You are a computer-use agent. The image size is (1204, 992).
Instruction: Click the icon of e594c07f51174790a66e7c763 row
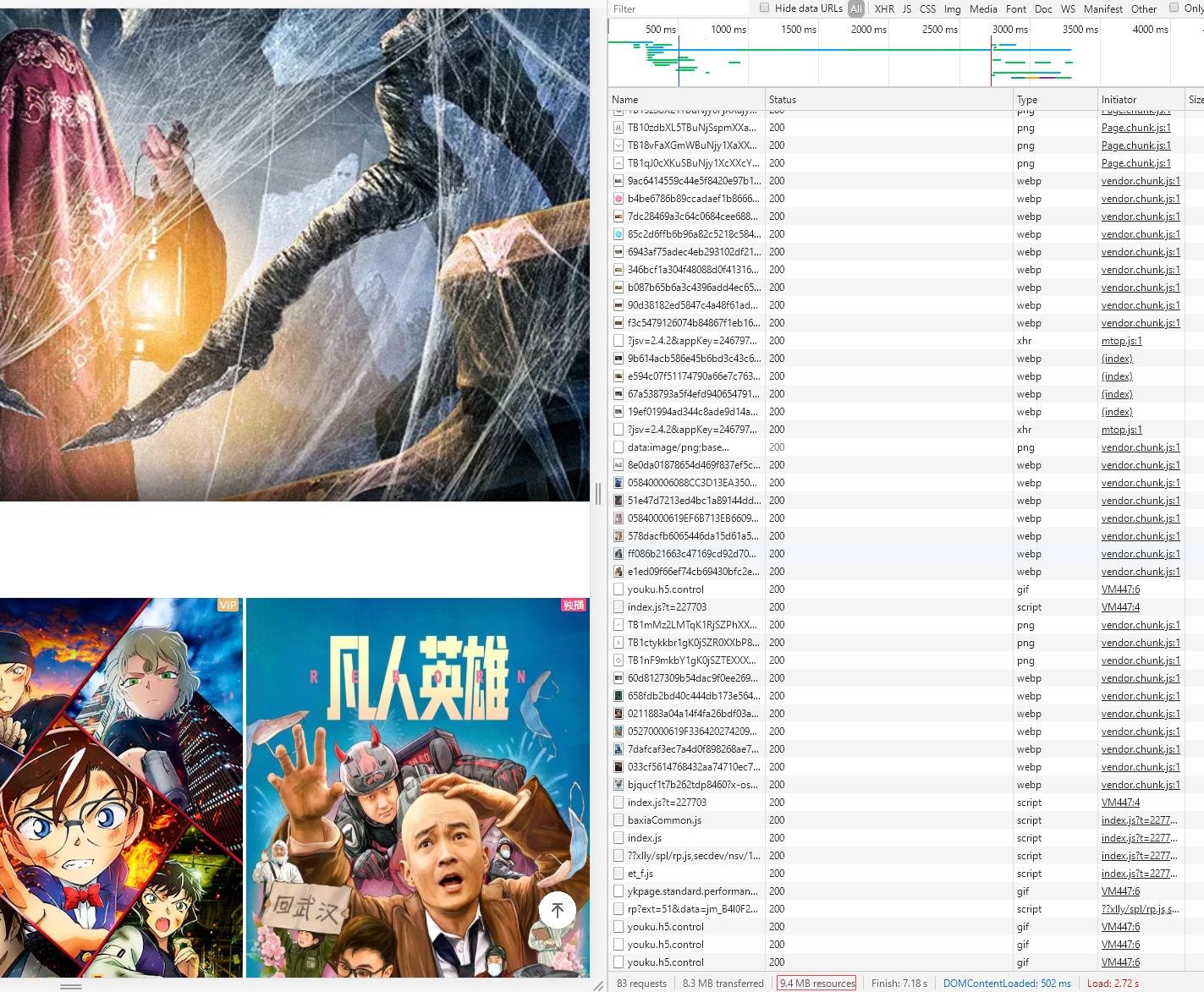[618, 376]
